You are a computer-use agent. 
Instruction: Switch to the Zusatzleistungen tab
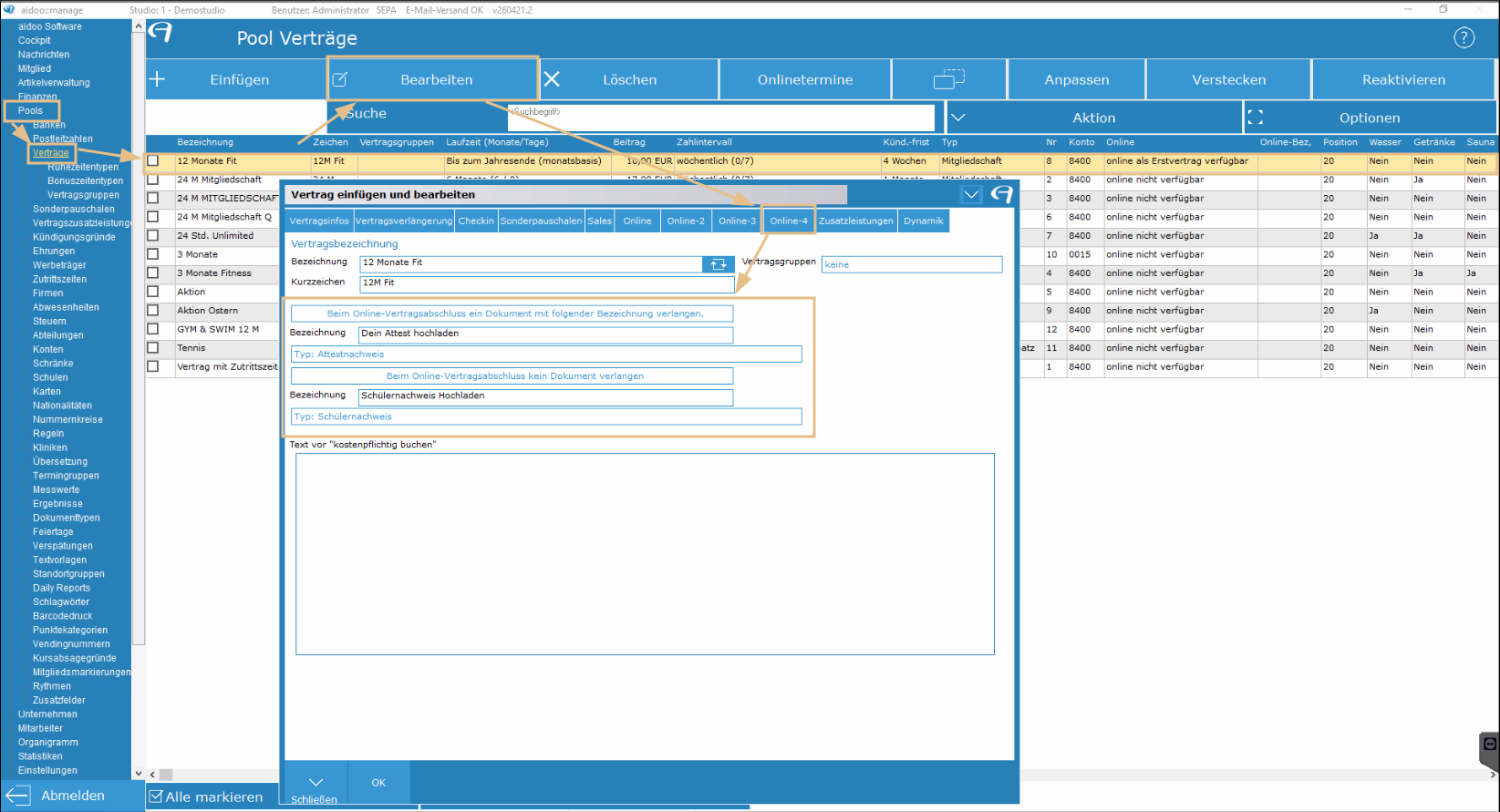[856, 221]
